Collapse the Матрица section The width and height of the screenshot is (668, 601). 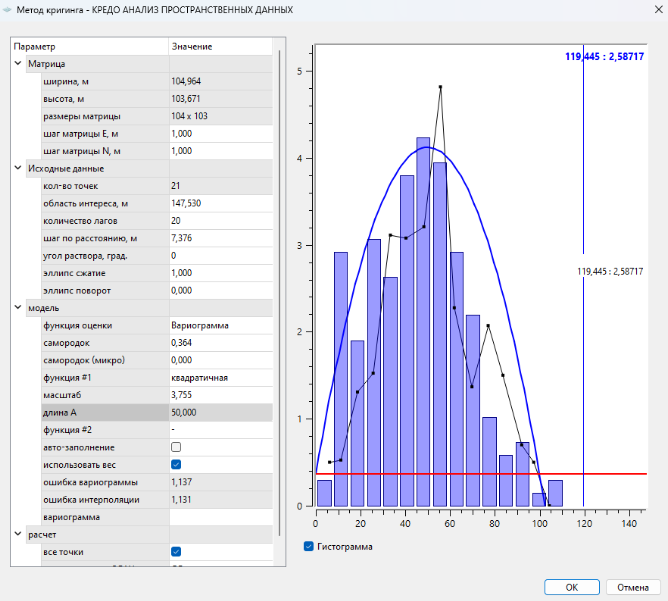[x=19, y=64]
